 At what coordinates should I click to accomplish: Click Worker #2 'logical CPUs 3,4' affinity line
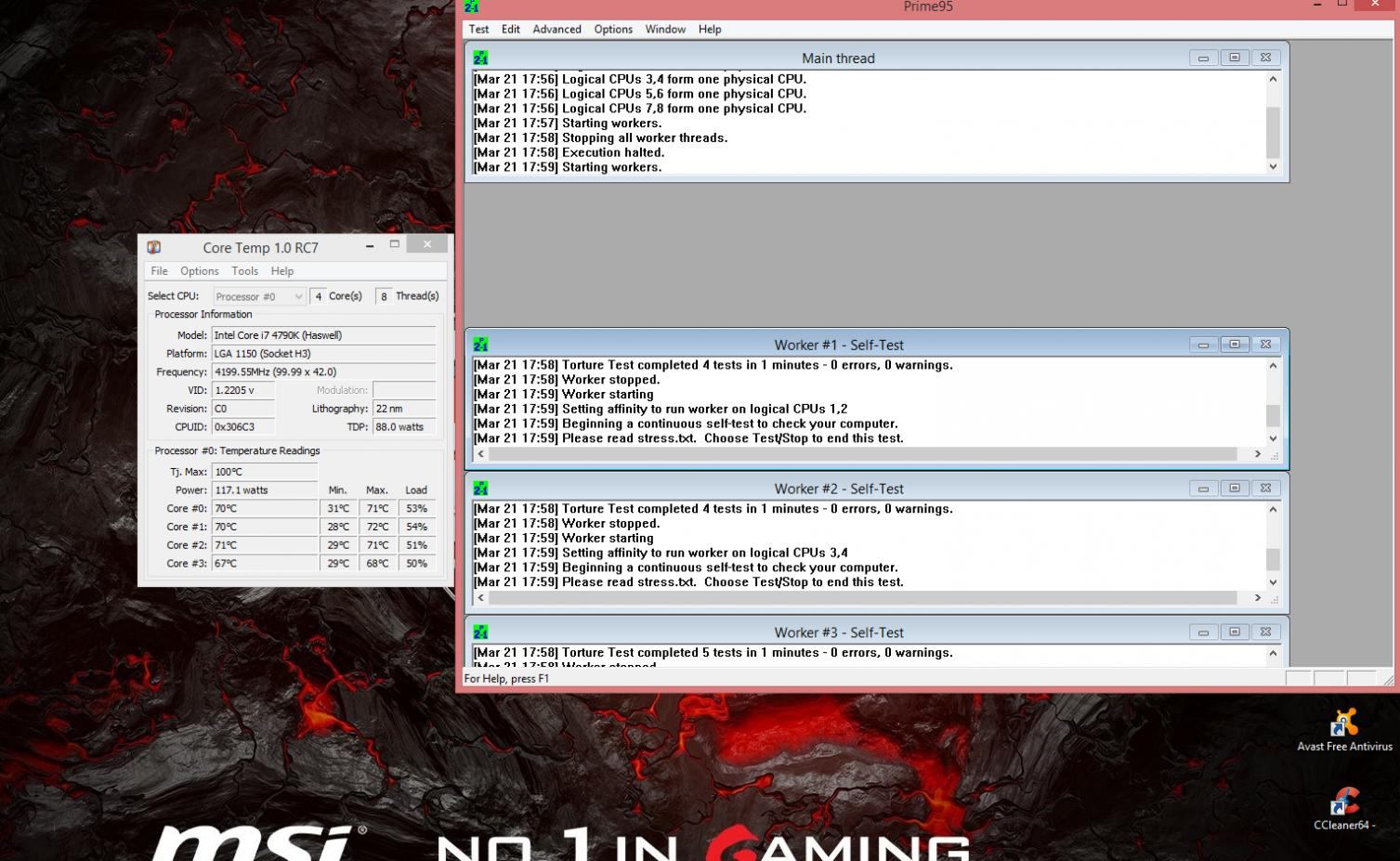[661, 553]
